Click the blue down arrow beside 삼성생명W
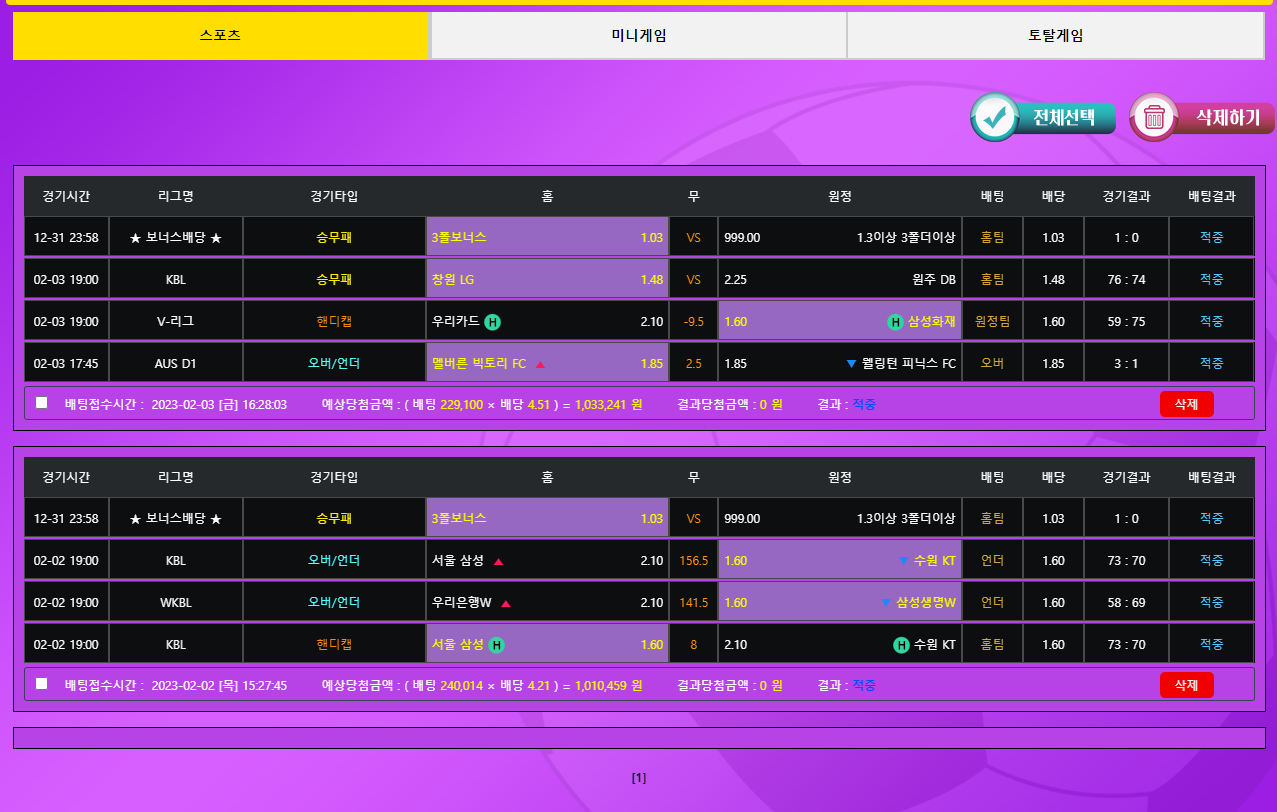 tap(885, 603)
